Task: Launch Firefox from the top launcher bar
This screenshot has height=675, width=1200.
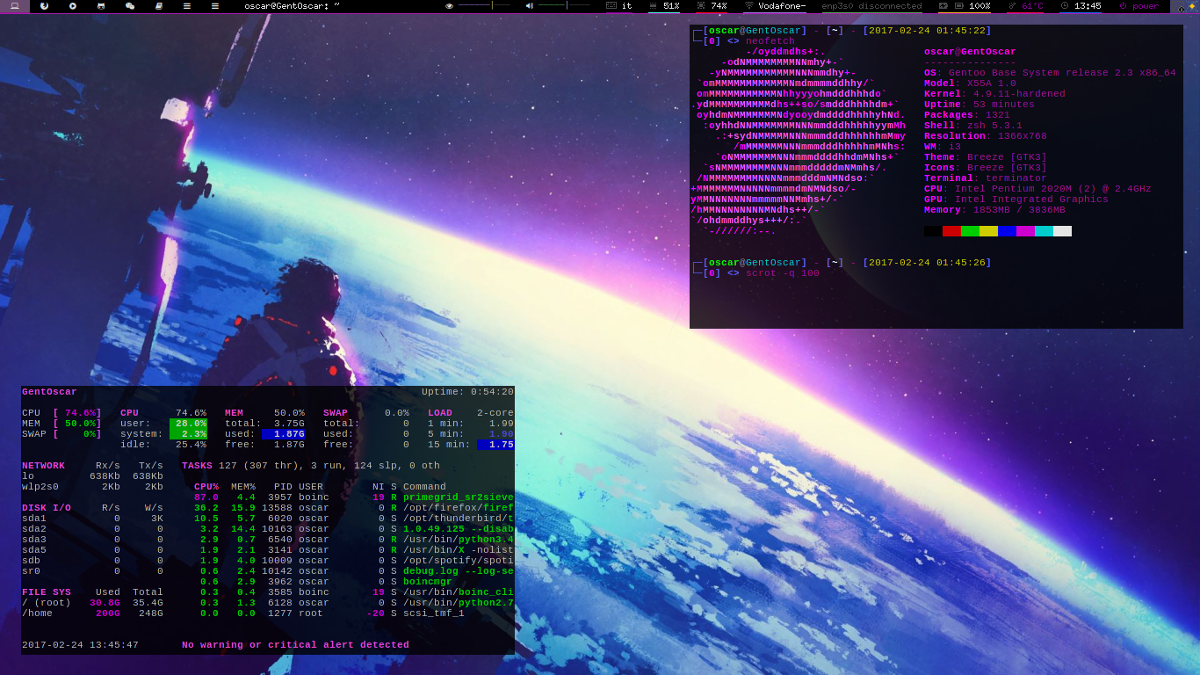Action: click(44, 7)
